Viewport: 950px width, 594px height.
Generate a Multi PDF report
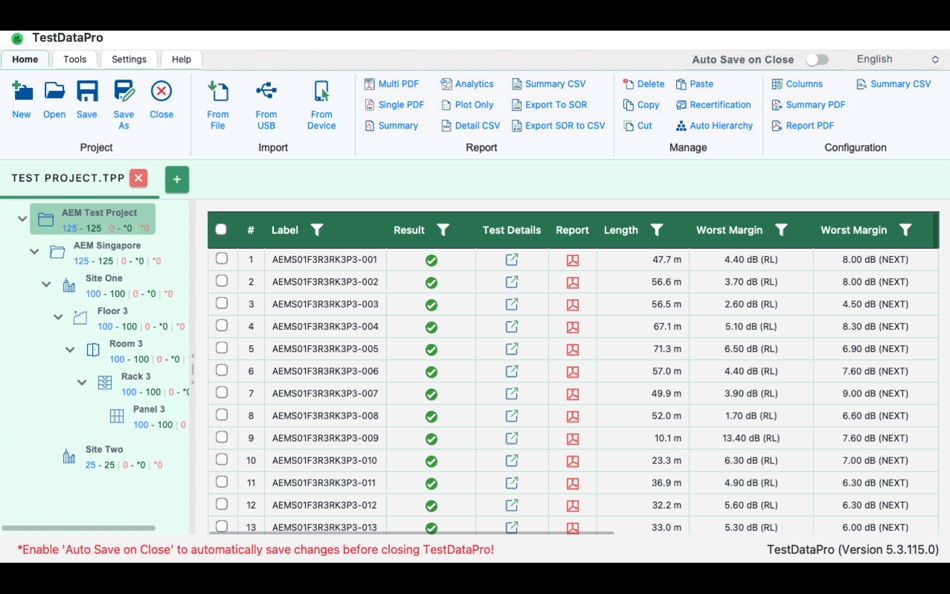pos(391,84)
